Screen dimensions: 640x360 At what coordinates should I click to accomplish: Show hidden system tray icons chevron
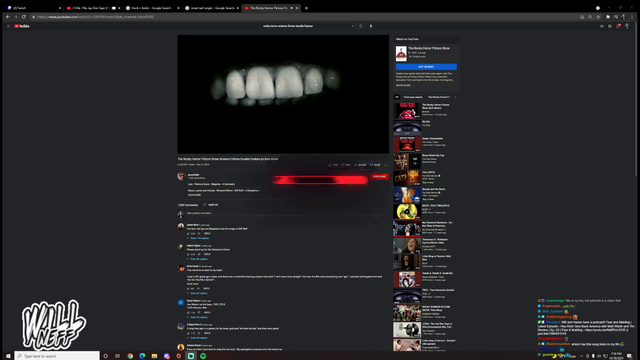[581, 356]
